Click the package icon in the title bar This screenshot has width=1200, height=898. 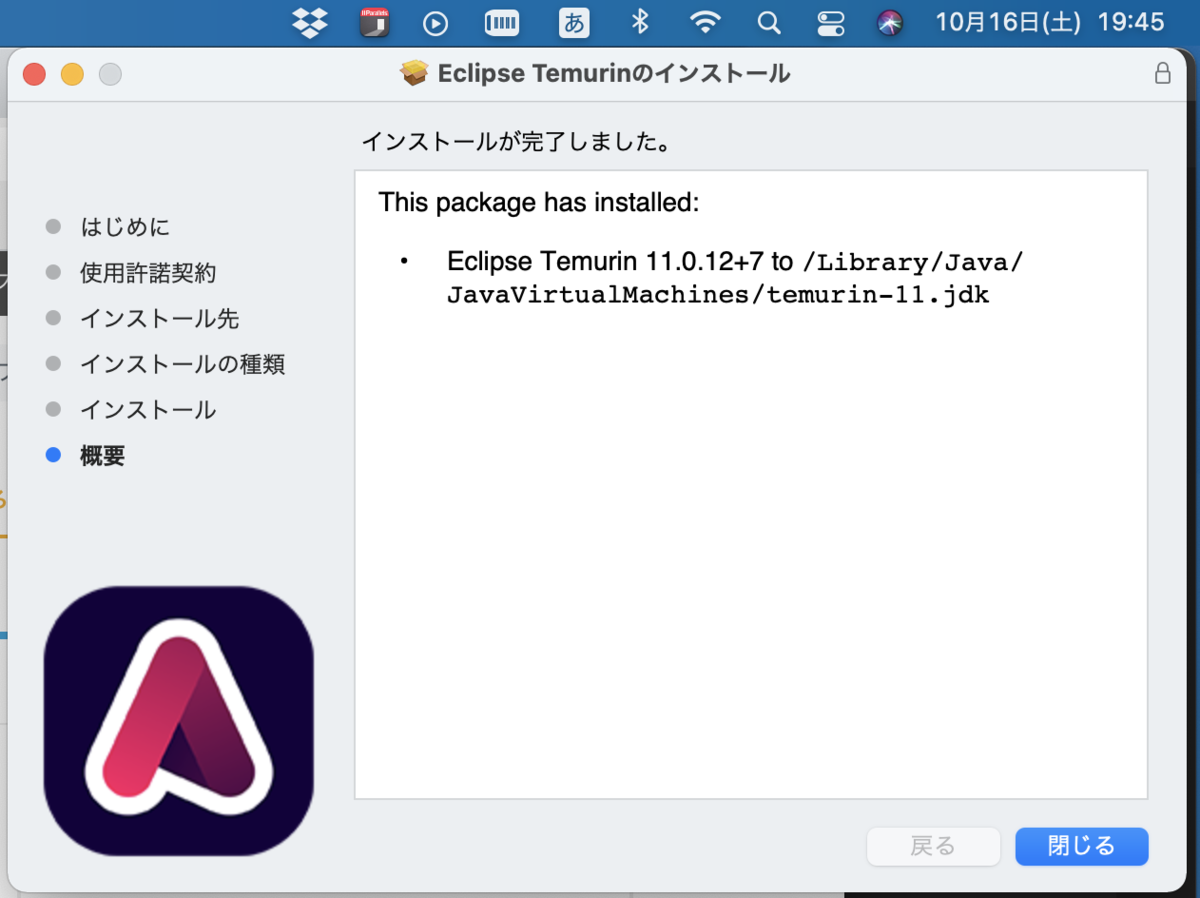pos(413,72)
